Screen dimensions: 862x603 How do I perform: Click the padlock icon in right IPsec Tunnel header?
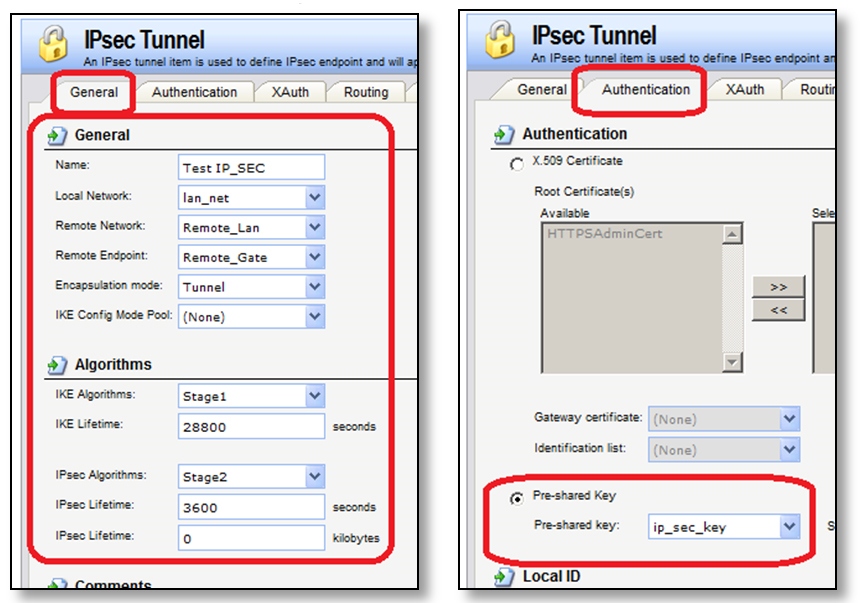tap(500, 41)
